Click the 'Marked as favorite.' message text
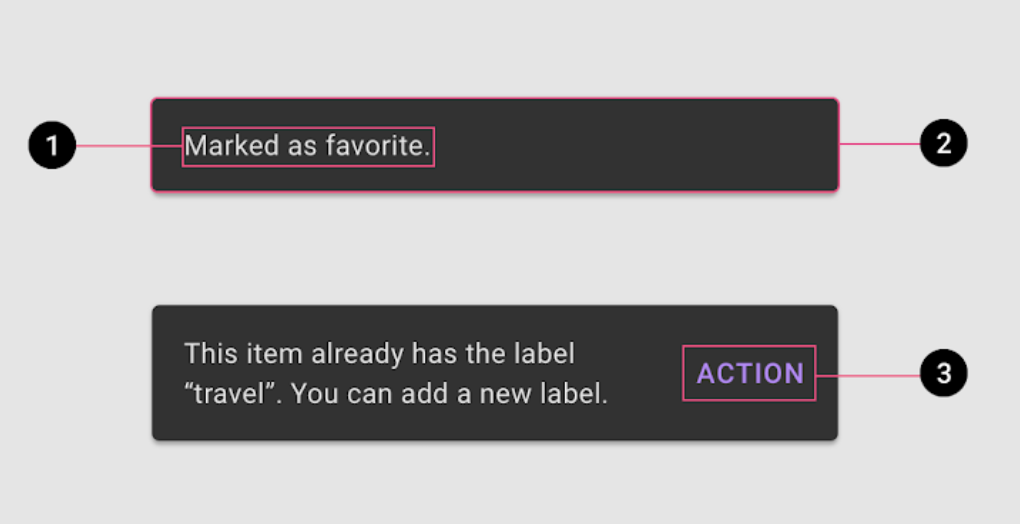The image size is (1020, 524). pos(308,146)
